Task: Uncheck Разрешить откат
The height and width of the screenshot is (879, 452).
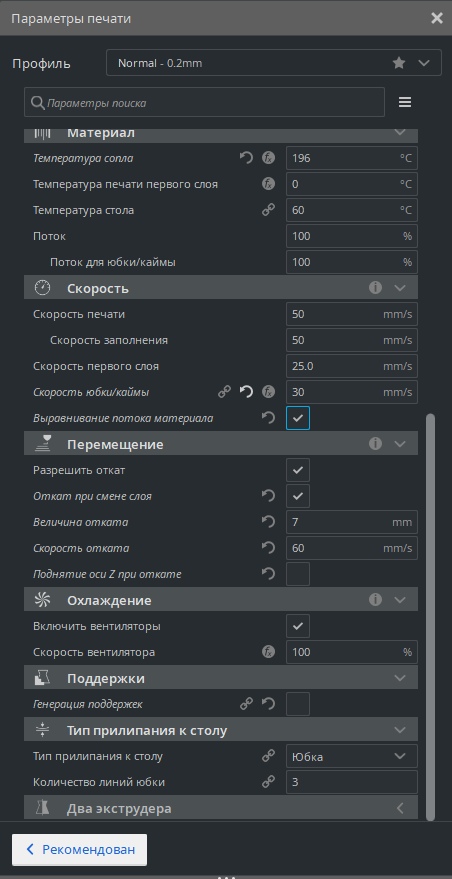Action: point(298,470)
